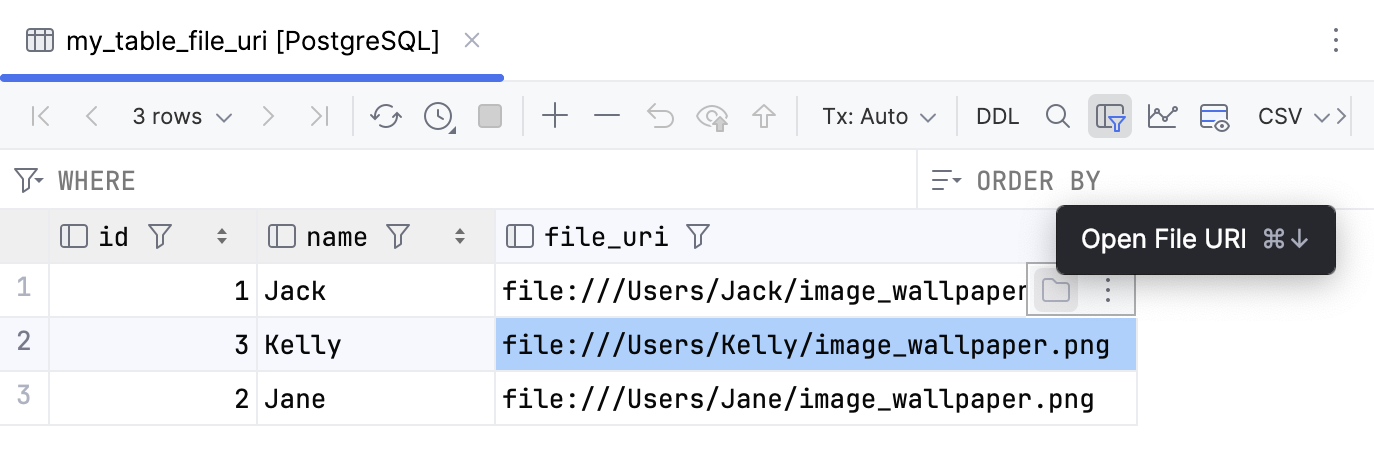Click the Submit changes up-arrow icon

click(764, 117)
